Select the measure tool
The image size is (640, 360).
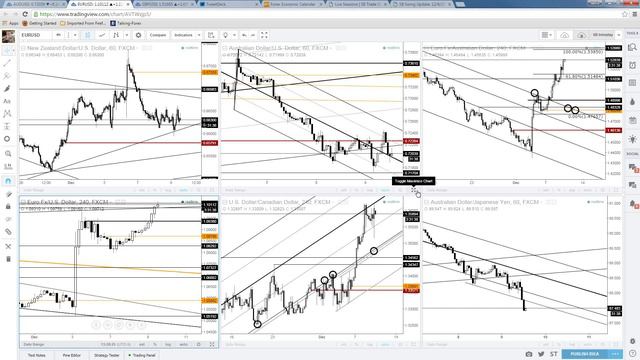click(x=8, y=166)
